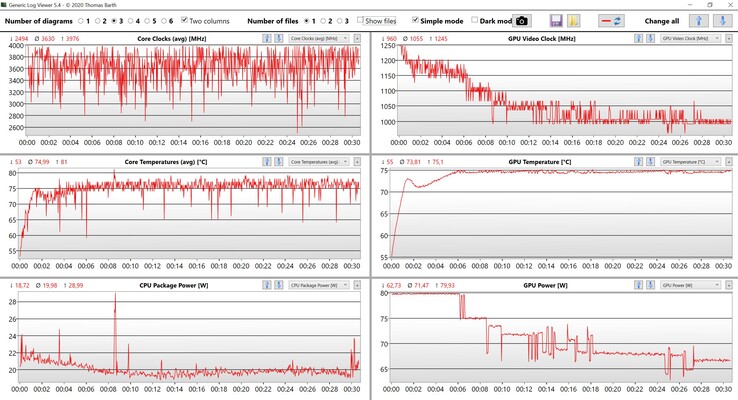The height and width of the screenshot is (400, 738).
Task: Click inside the GPU Temperature chart plot
Action: pos(562,213)
